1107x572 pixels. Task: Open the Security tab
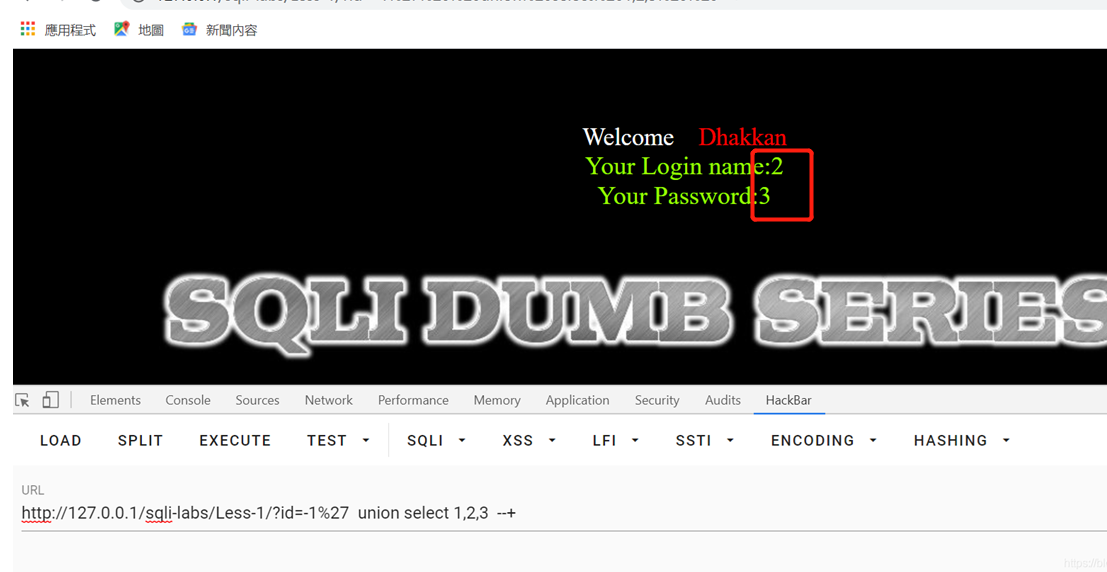click(657, 400)
